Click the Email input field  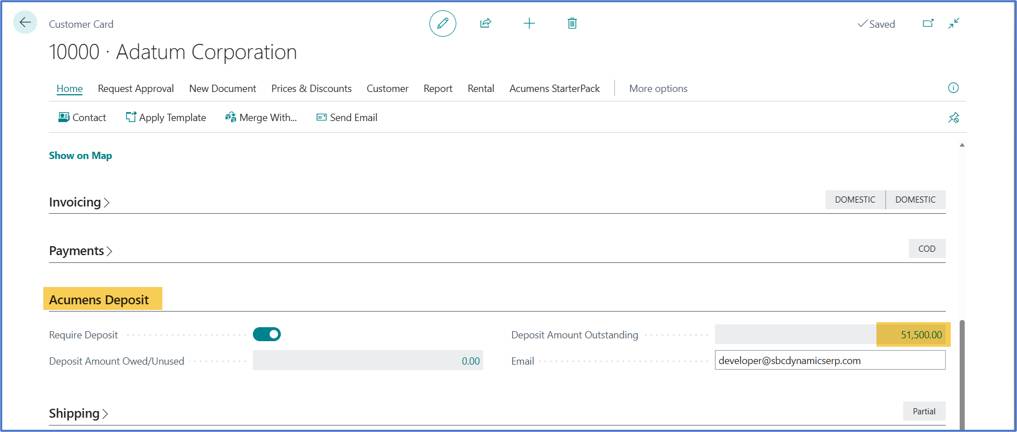(830, 361)
